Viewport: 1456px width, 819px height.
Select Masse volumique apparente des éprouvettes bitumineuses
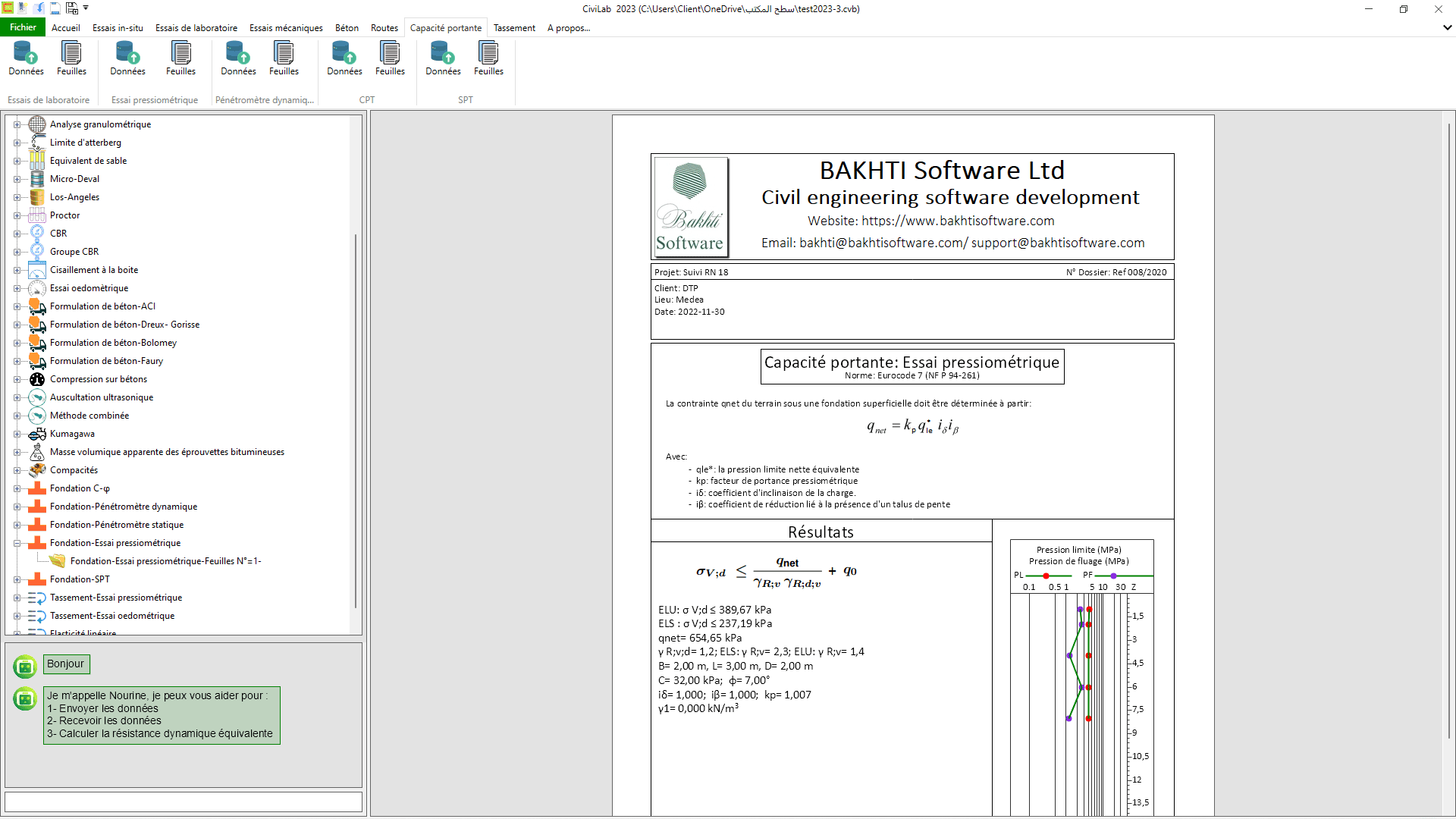167,452
